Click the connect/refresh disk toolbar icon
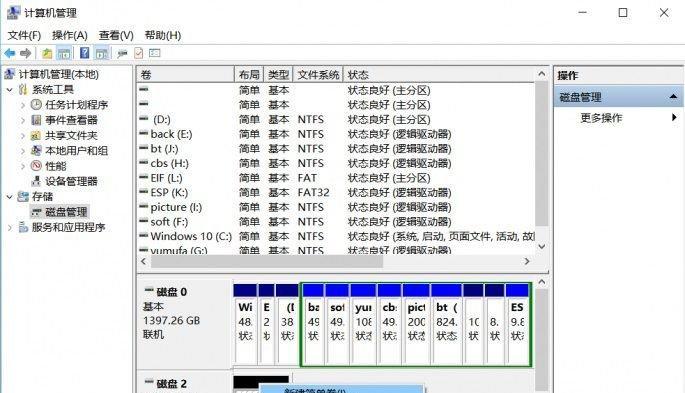 pyautogui.click(x=122, y=54)
